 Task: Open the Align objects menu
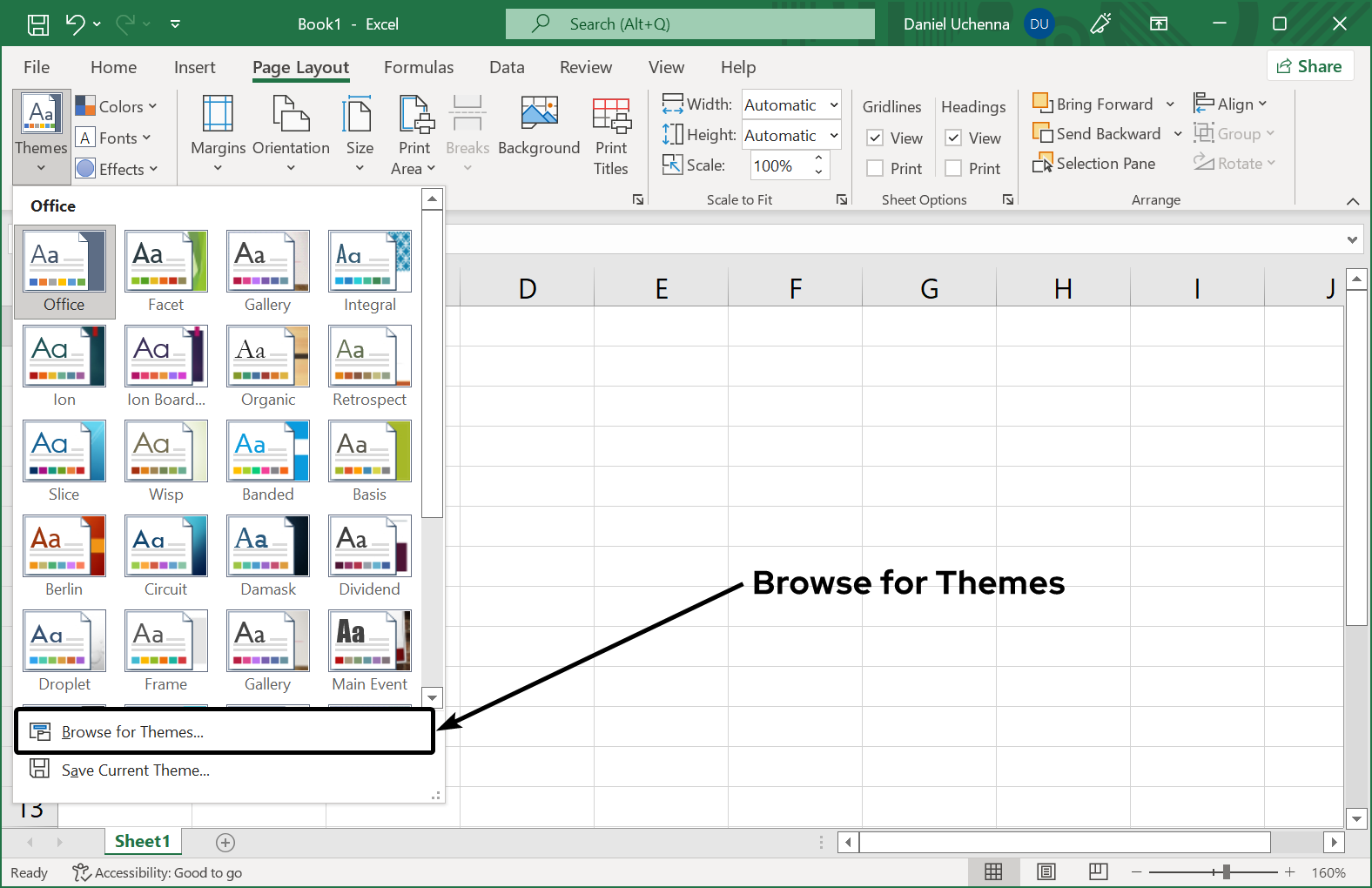click(1230, 104)
